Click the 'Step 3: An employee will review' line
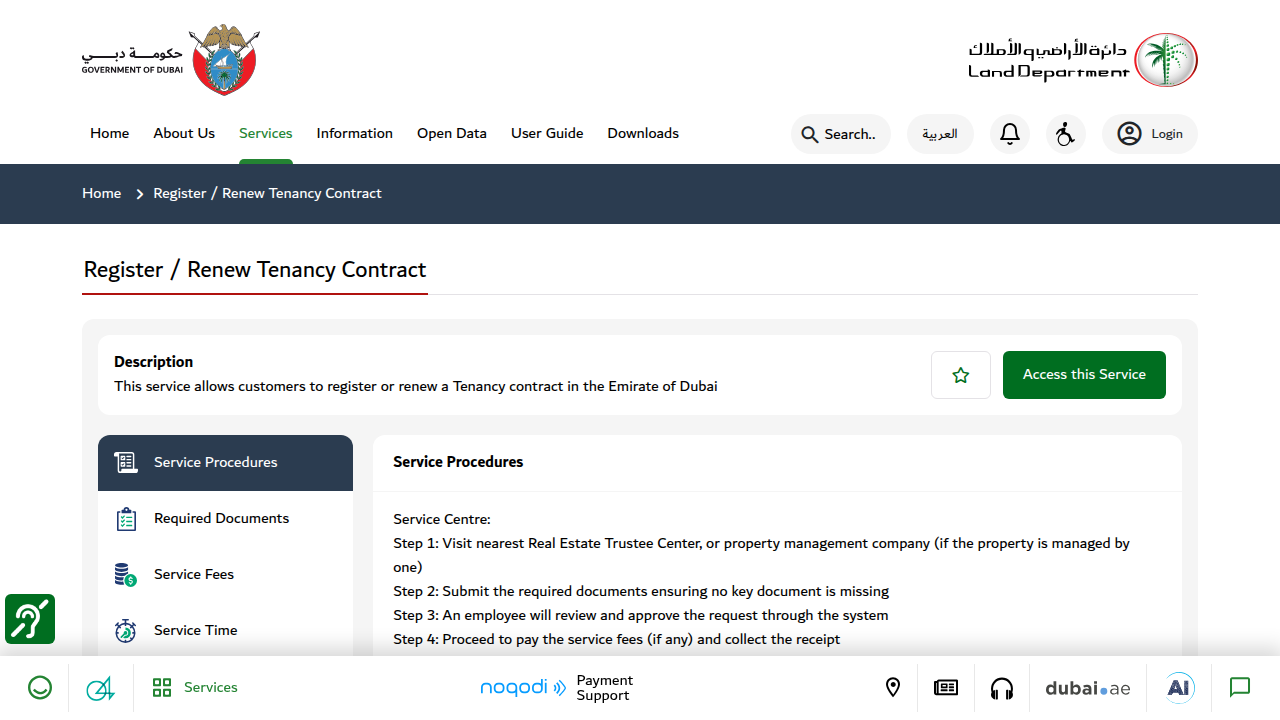The height and width of the screenshot is (720, 1280). tap(641, 615)
